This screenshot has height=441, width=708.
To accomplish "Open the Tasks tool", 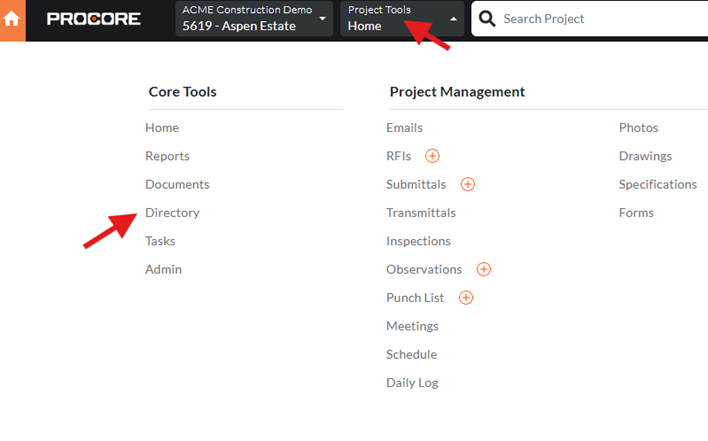I will [160, 241].
